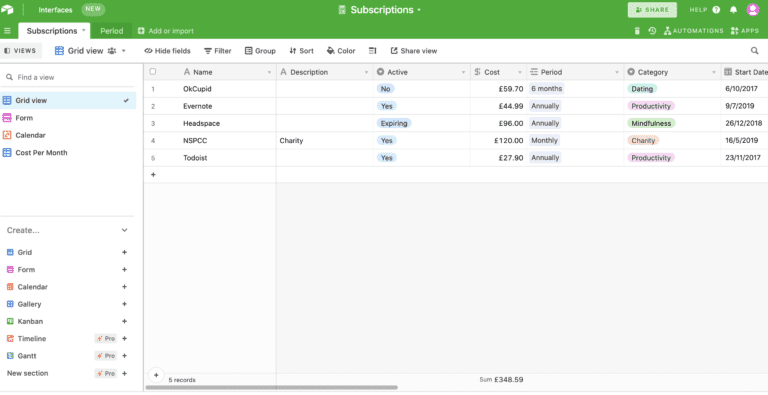The height and width of the screenshot is (395, 768).
Task: Open the Subscriptions base title dropdown
Action: coord(419,10)
